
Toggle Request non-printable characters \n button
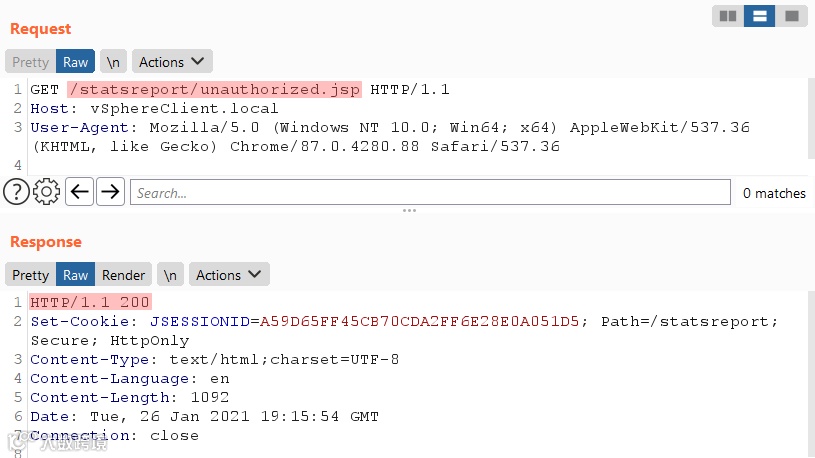(x=113, y=62)
